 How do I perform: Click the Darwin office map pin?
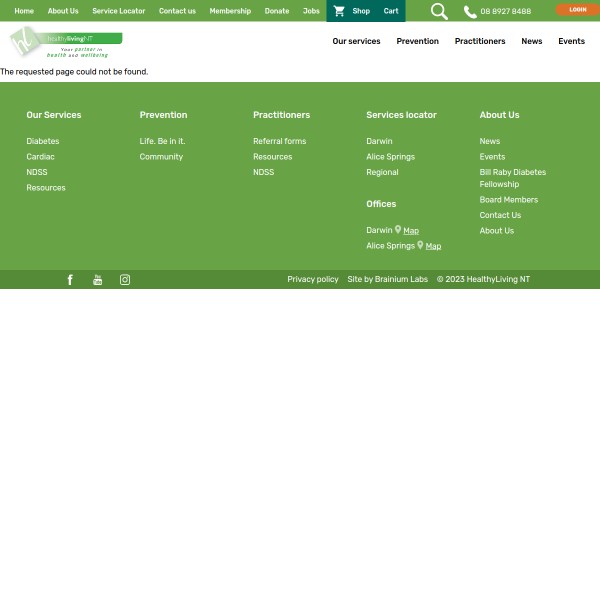pos(398,230)
